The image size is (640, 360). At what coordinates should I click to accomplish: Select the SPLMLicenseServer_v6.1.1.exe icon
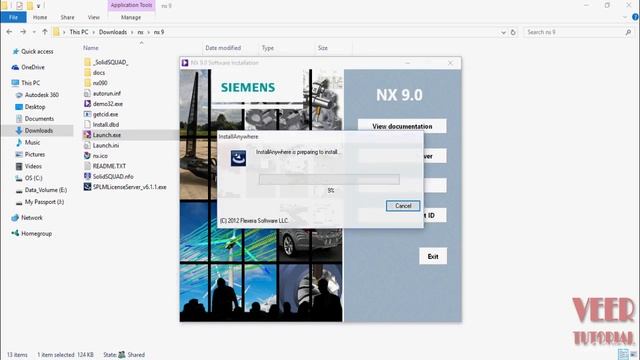click(x=87, y=187)
